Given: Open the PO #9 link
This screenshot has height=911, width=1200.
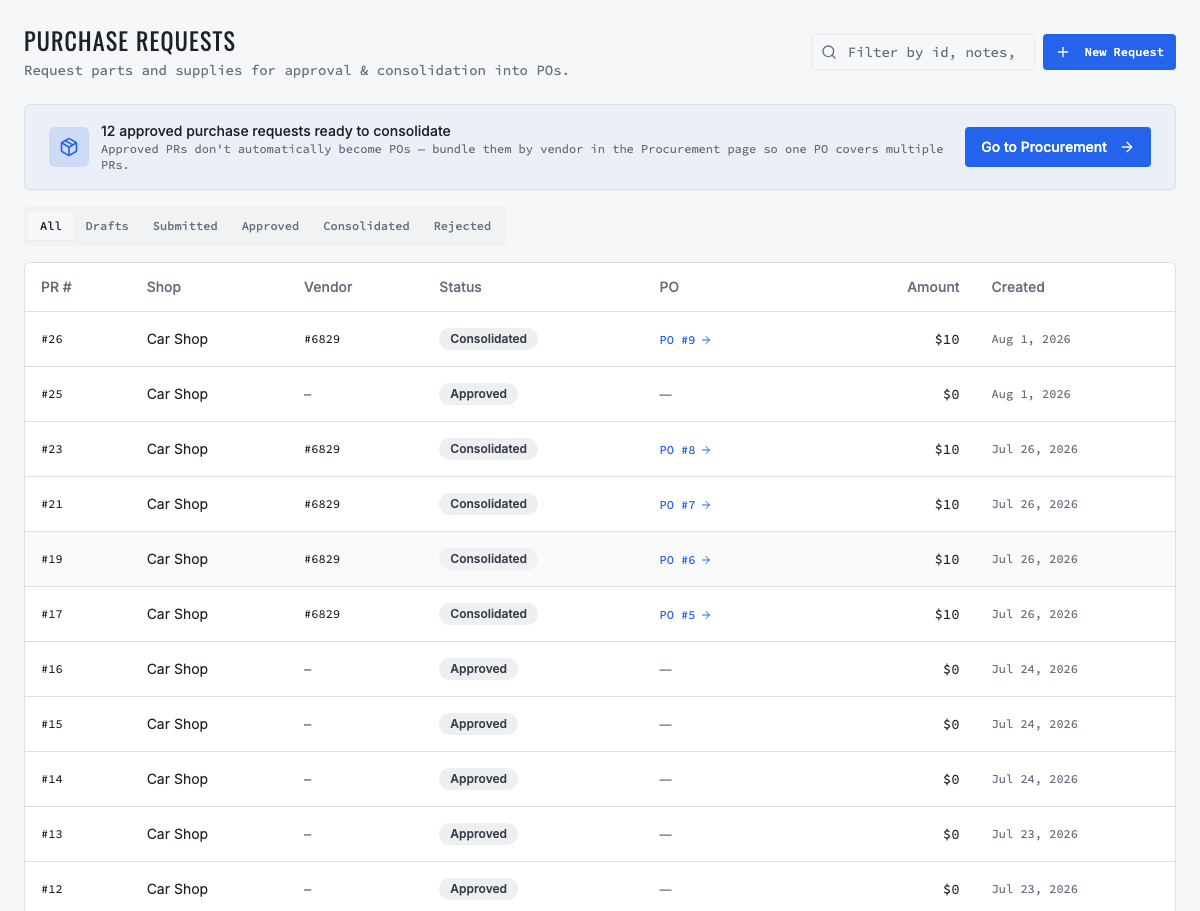Looking at the screenshot, I should (x=685, y=340).
